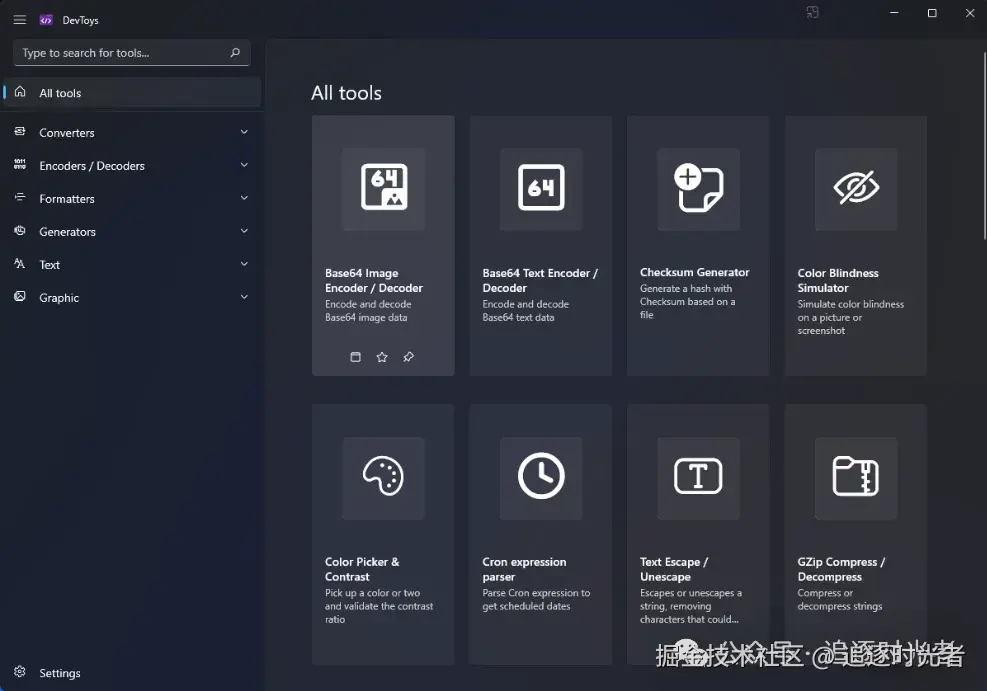Expand the Encoders / Decoders chevron
The image size is (987, 691).
[x=244, y=164]
